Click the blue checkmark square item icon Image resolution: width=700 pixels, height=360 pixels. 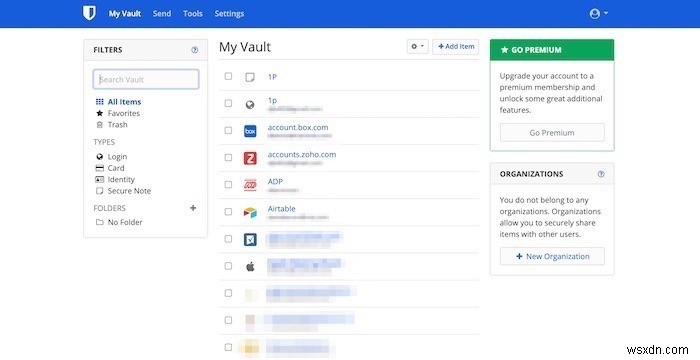[x=250, y=239]
